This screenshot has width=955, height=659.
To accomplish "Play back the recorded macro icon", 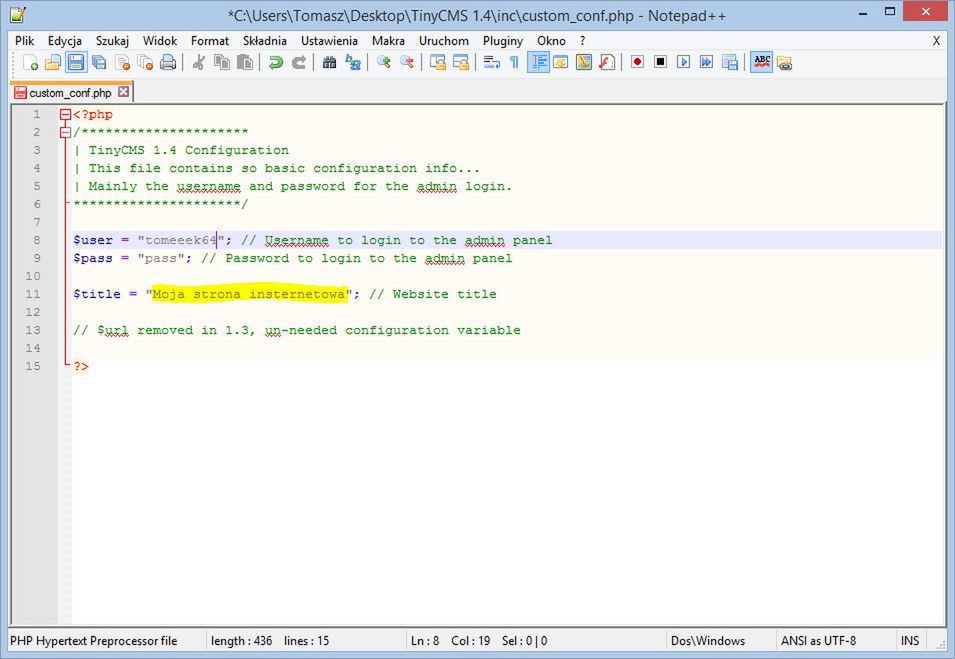I will [683, 62].
